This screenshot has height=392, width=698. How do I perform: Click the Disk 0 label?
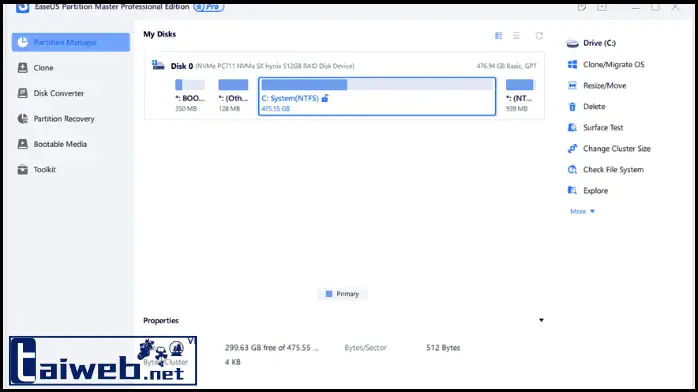tap(182, 66)
